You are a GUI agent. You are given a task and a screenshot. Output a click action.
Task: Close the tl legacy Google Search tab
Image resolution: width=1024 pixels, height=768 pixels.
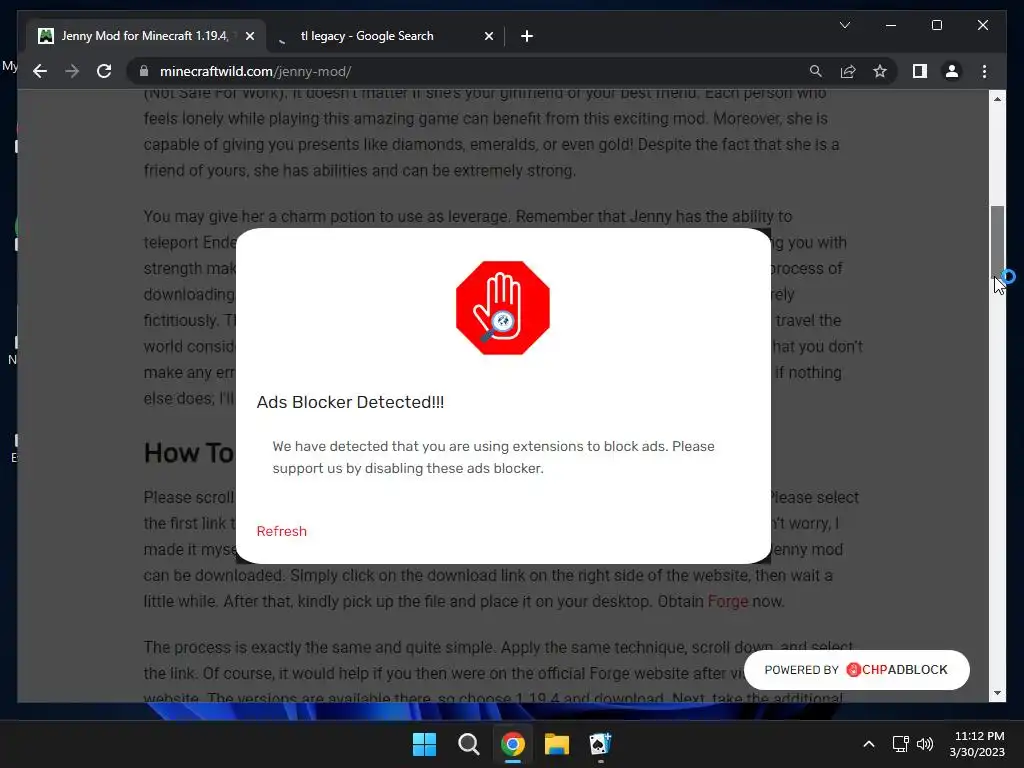pos(488,36)
